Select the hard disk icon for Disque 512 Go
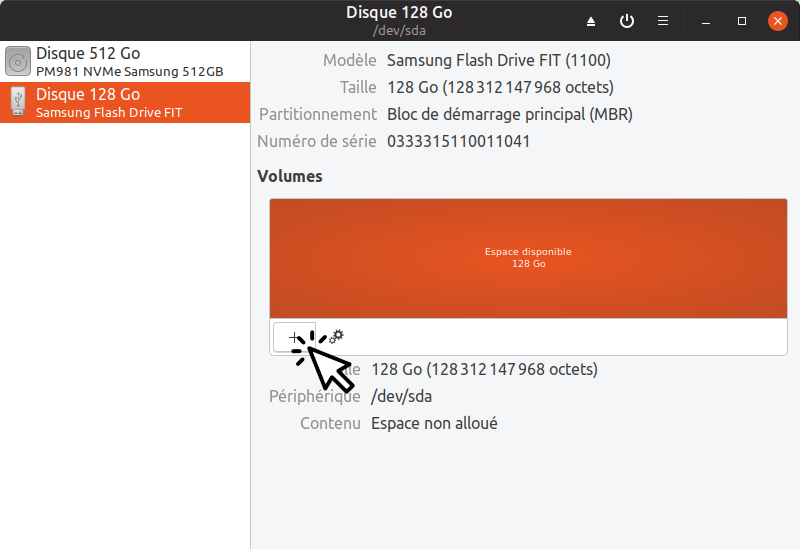800x549 pixels. click(x=18, y=61)
